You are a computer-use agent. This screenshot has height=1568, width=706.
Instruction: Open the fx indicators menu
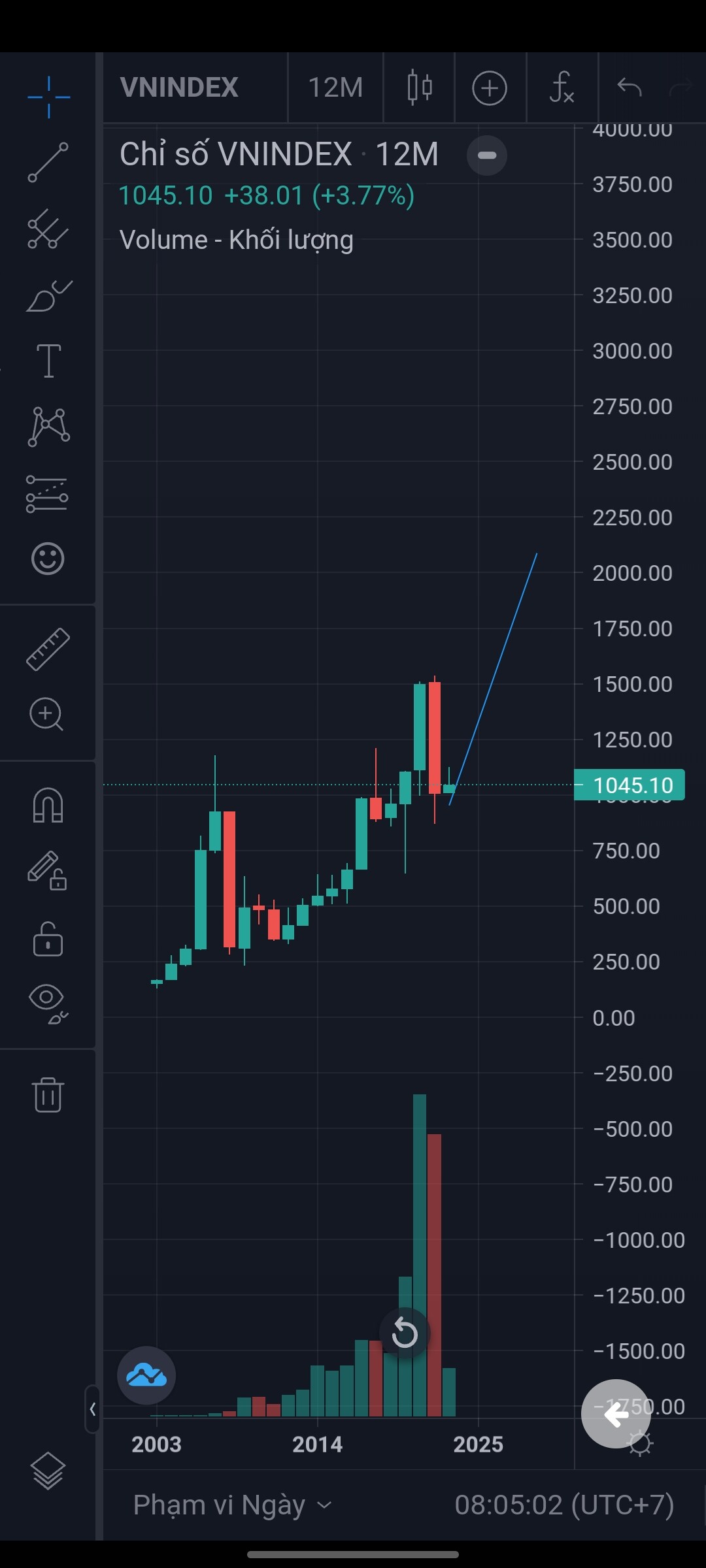click(562, 88)
